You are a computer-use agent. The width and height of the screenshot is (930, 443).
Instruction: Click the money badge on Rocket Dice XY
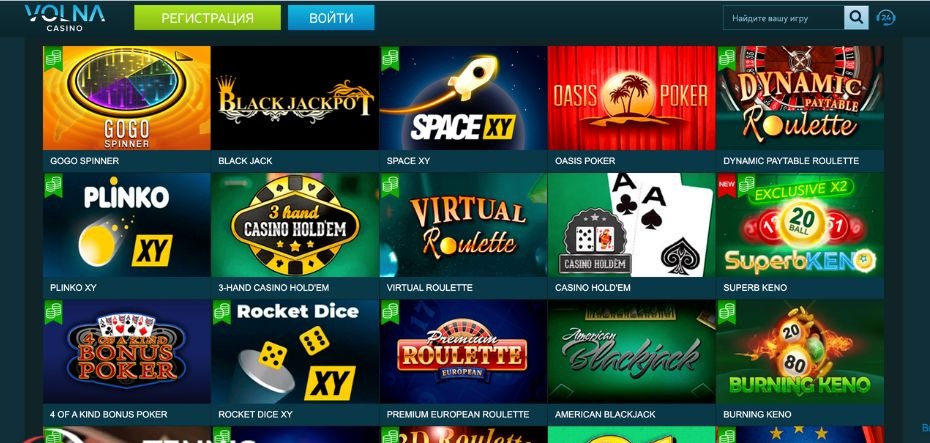tap(222, 312)
